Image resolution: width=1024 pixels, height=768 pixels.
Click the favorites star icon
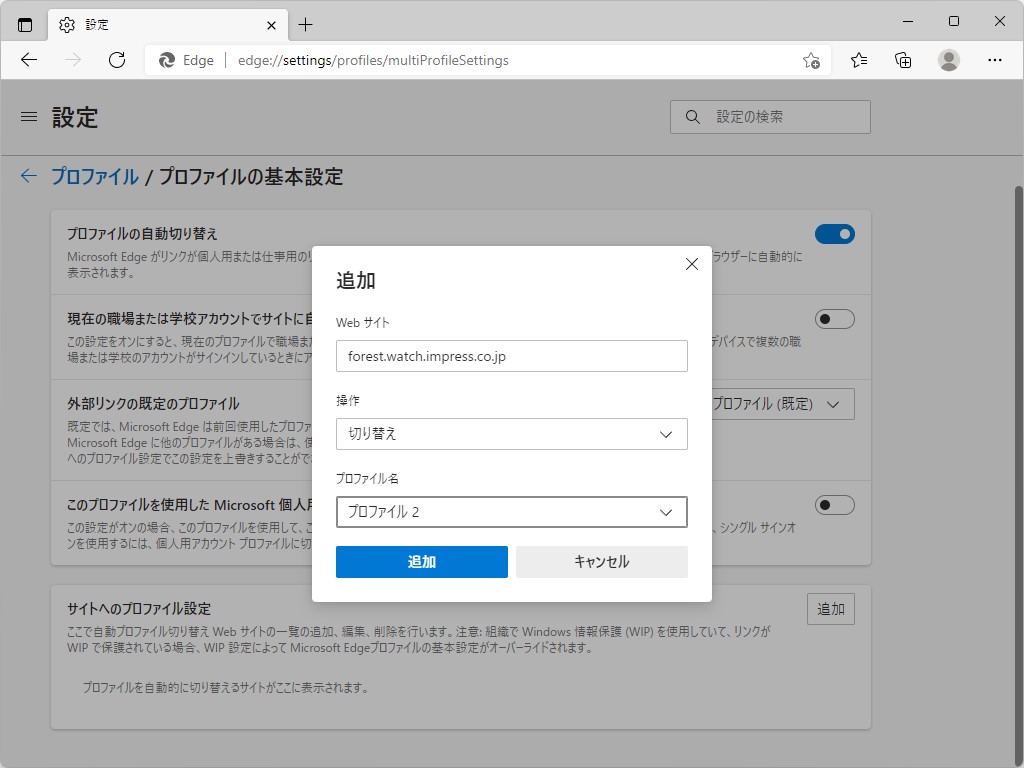click(858, 60)
